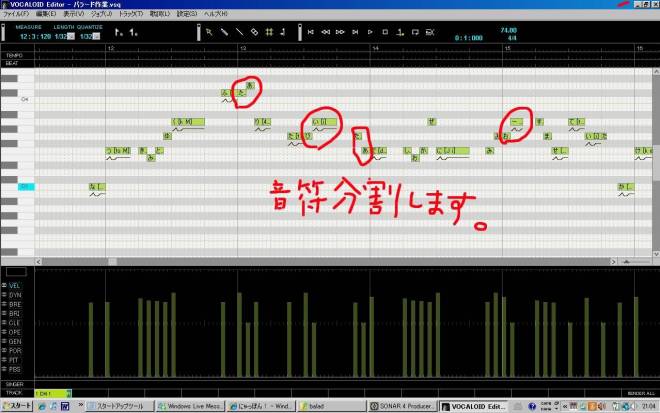Select the POR control parameter
660x413 pixels.
[15, 351]
